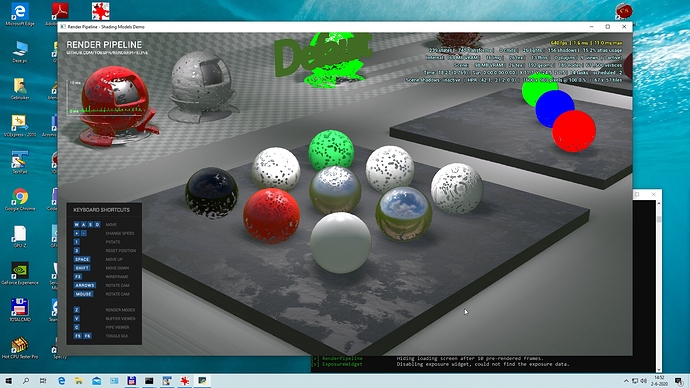Click the SHIFT key label
This screenshot has width=690, height=388.
(x=82, y=268)
